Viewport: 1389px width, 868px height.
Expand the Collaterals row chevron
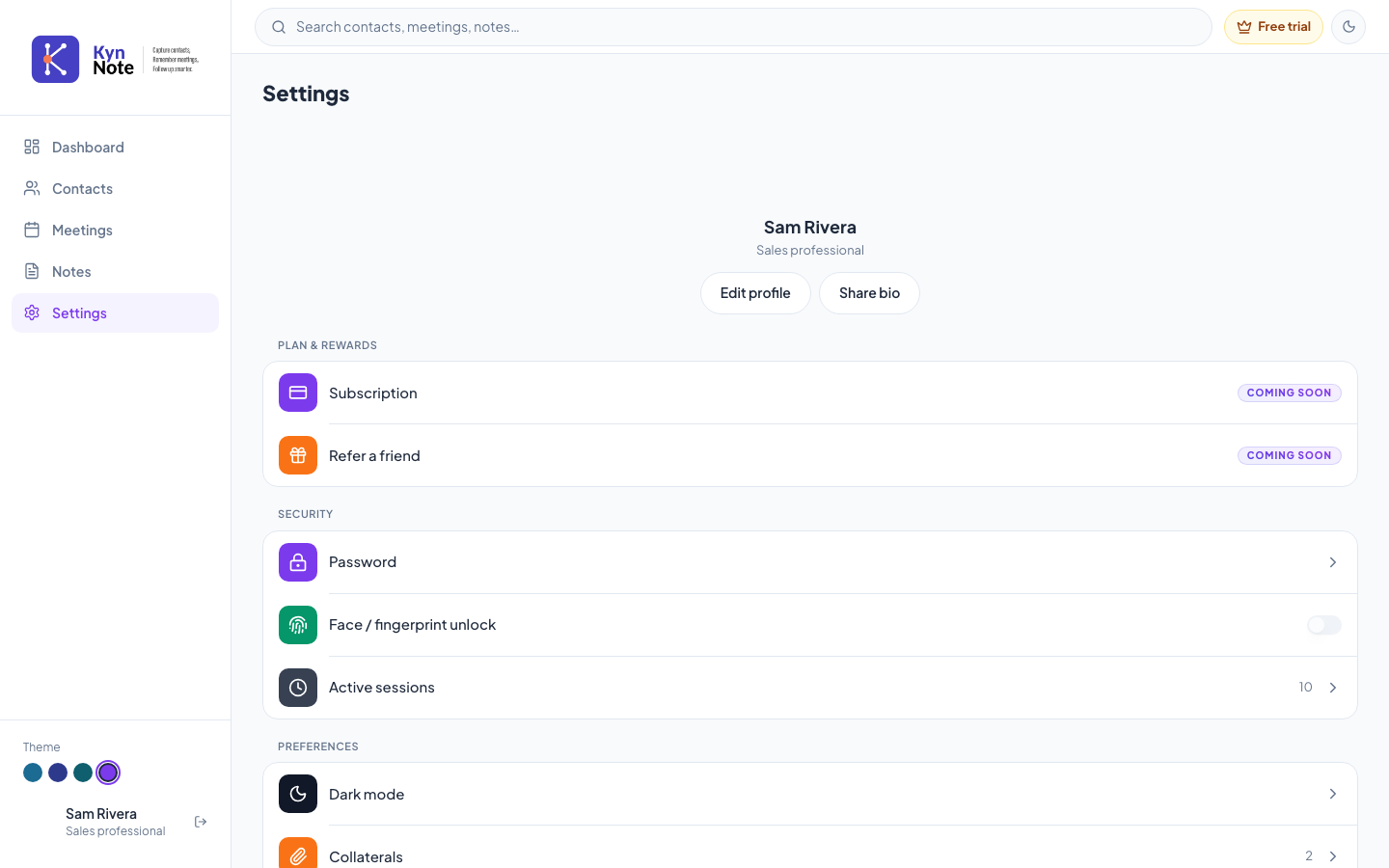click(x=1333, y=856)
